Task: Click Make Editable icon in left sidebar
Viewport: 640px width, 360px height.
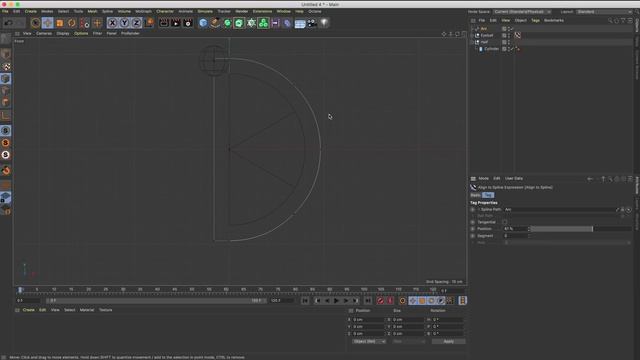Action: point(6,39)
